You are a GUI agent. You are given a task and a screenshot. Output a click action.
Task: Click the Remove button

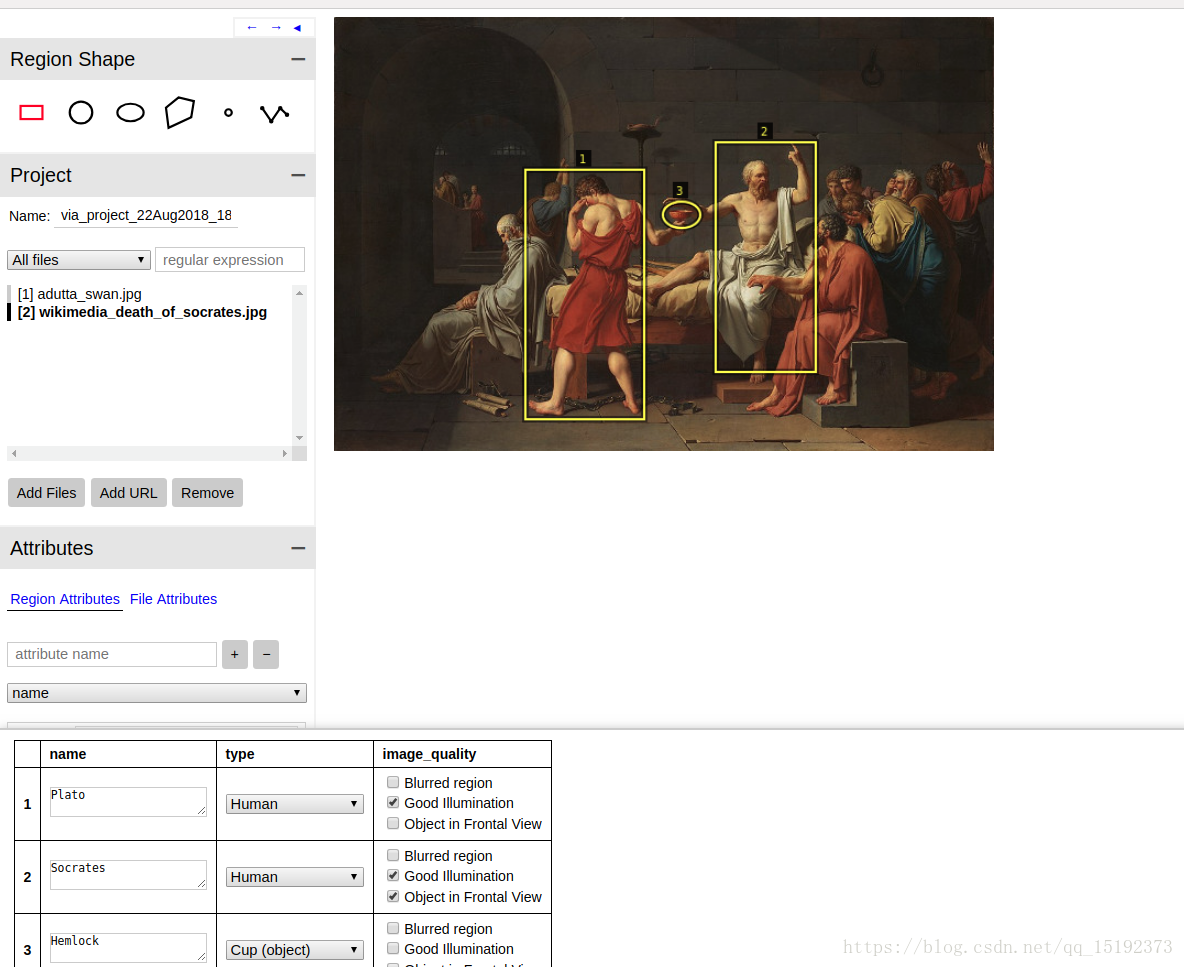[208, 493]
